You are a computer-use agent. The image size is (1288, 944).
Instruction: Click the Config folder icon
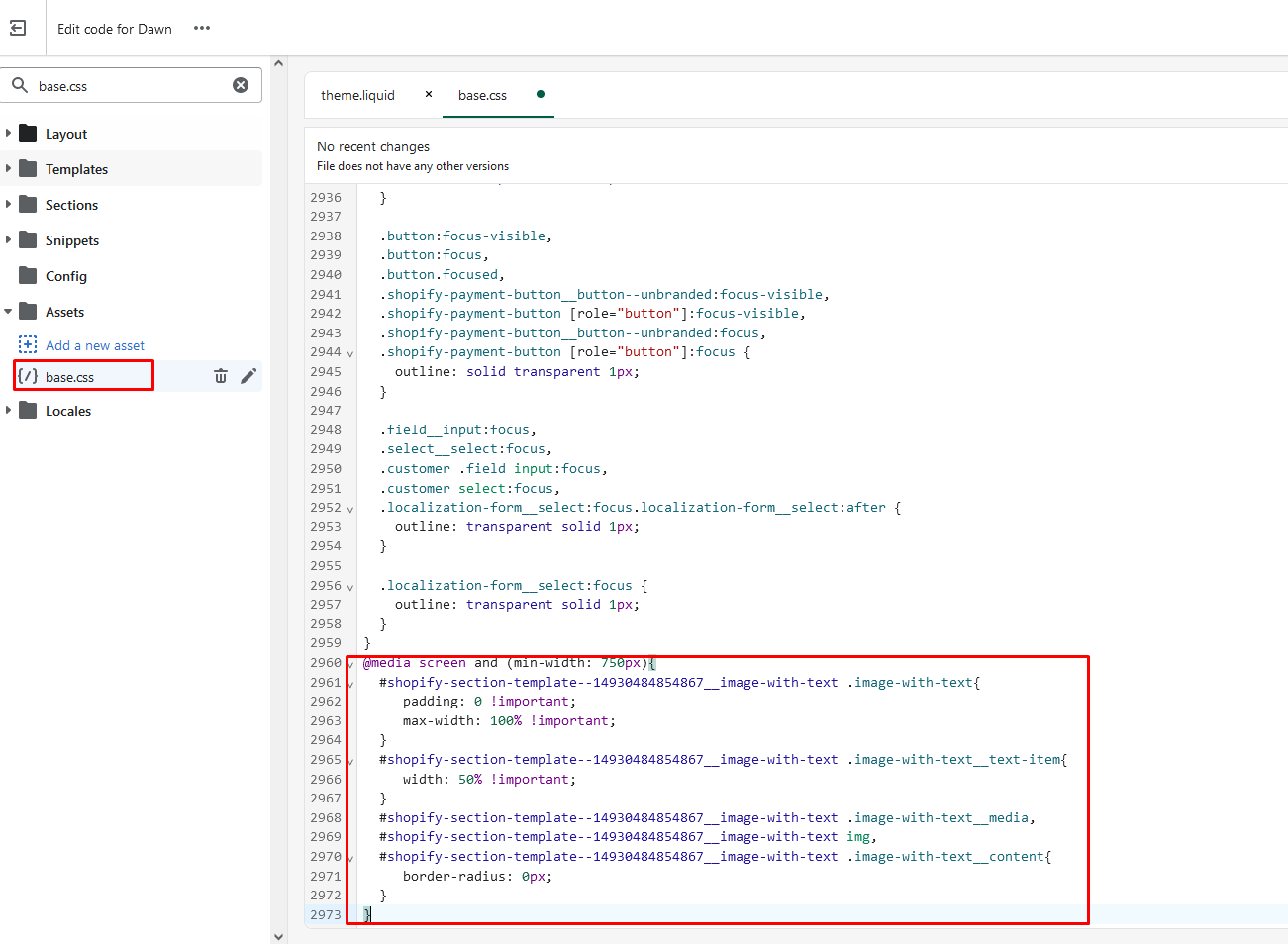coord(28,275)
